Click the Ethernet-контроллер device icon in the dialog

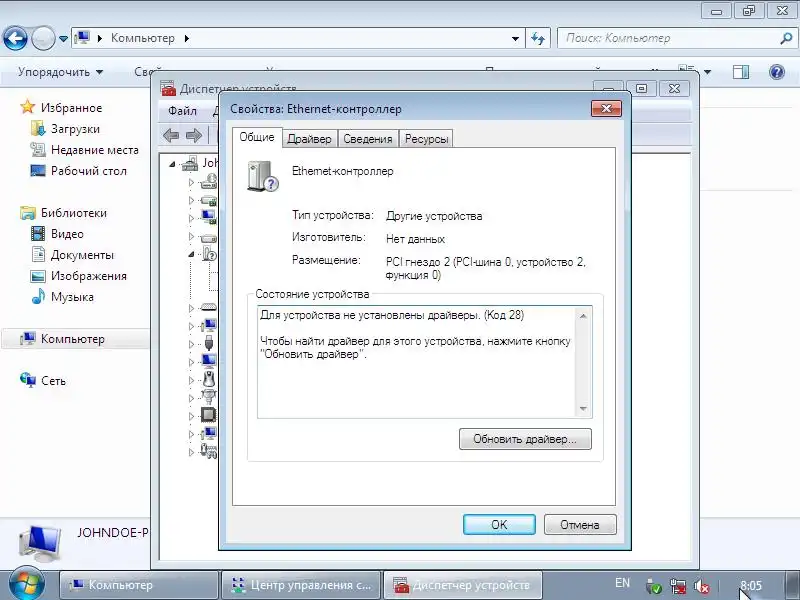[x=263, y=176]
